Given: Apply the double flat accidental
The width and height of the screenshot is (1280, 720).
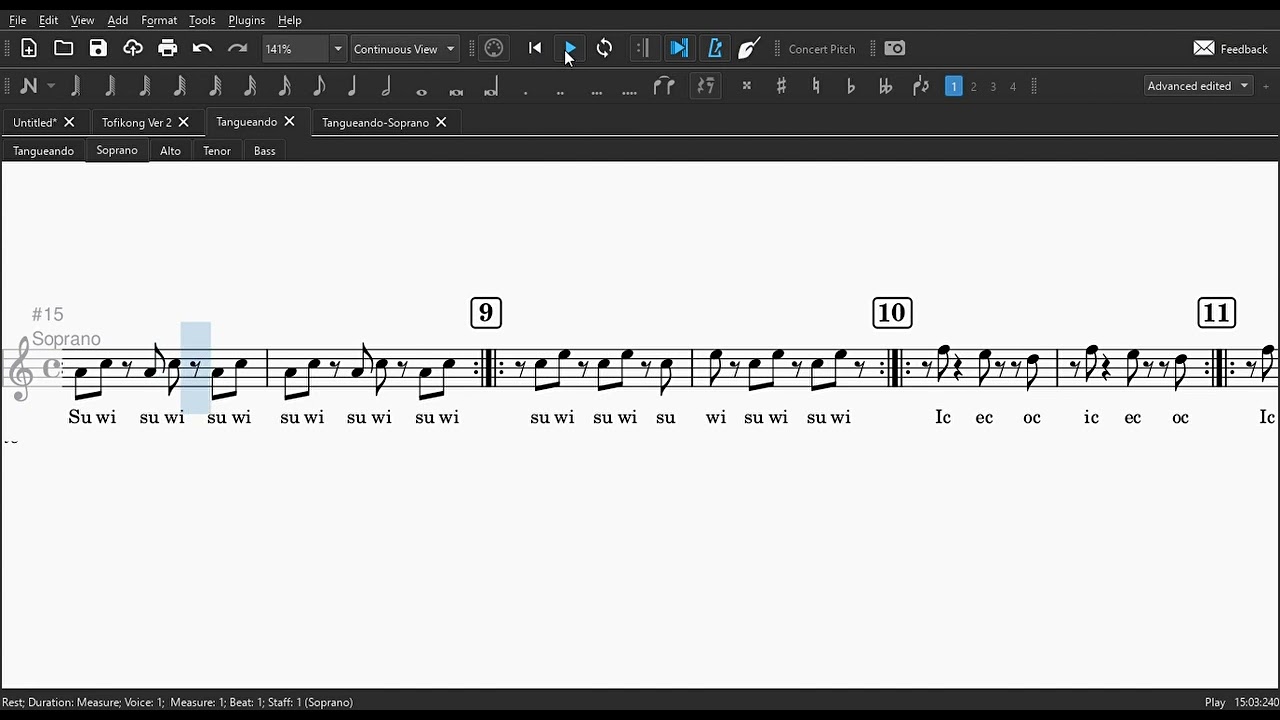Looking at the screenshot, I should point(885,86).
